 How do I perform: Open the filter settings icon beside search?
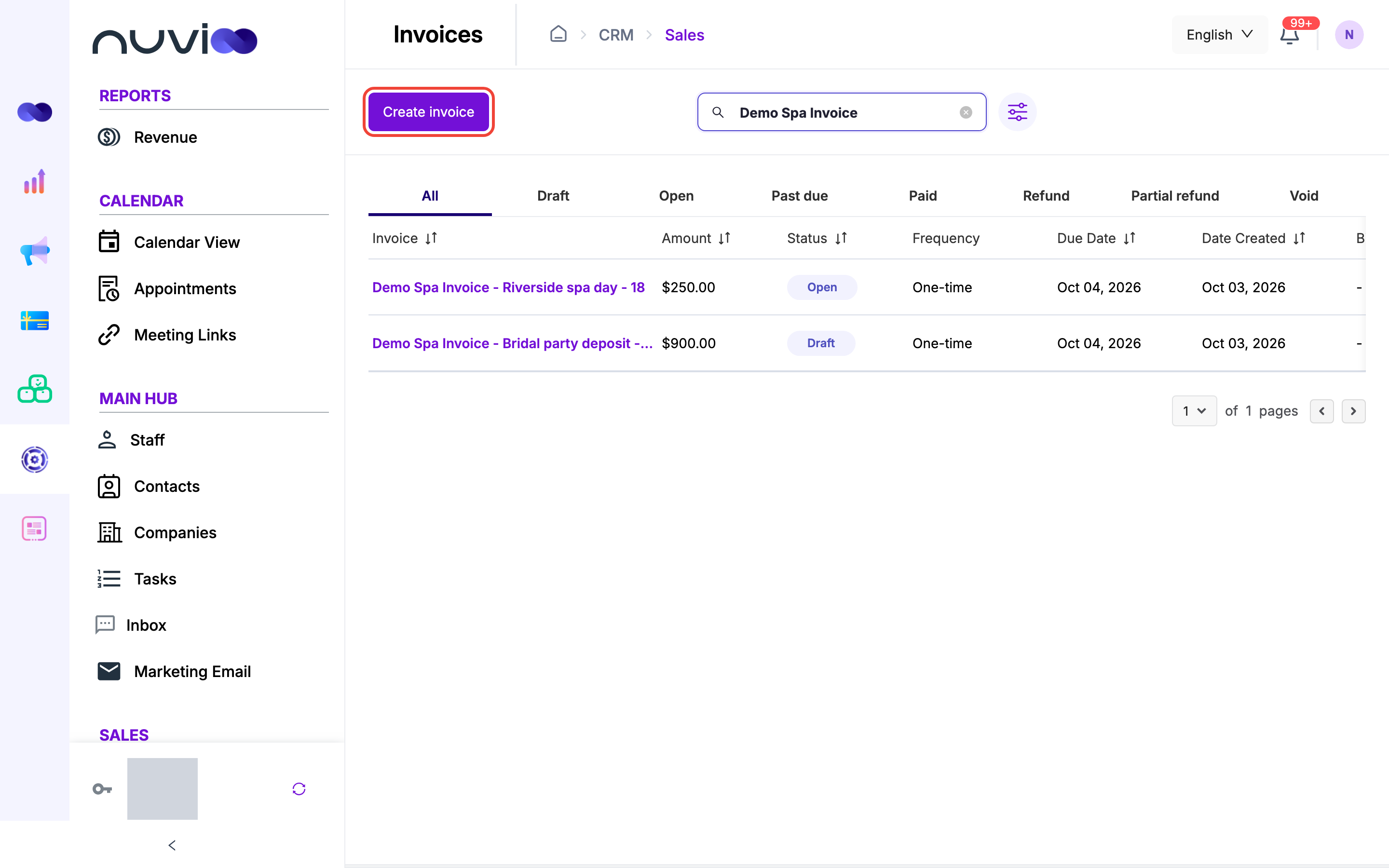tap(1017, 112)
